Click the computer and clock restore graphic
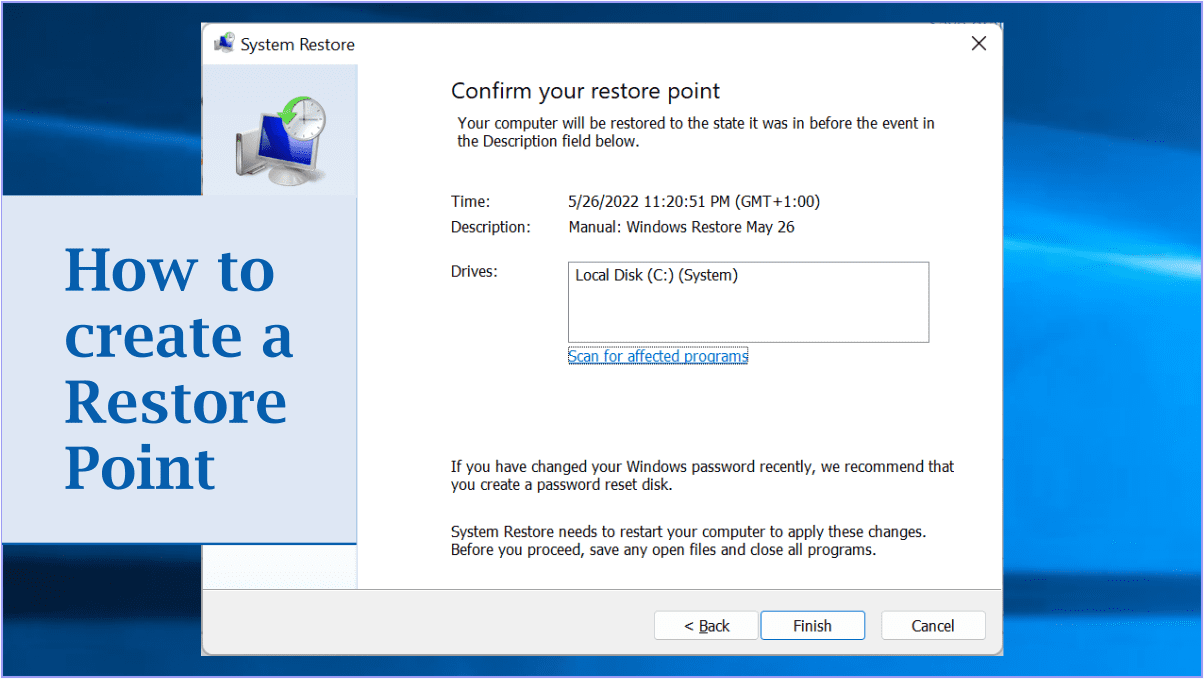The height and width of the screenshot is (679, 1204). click(280, 140)
